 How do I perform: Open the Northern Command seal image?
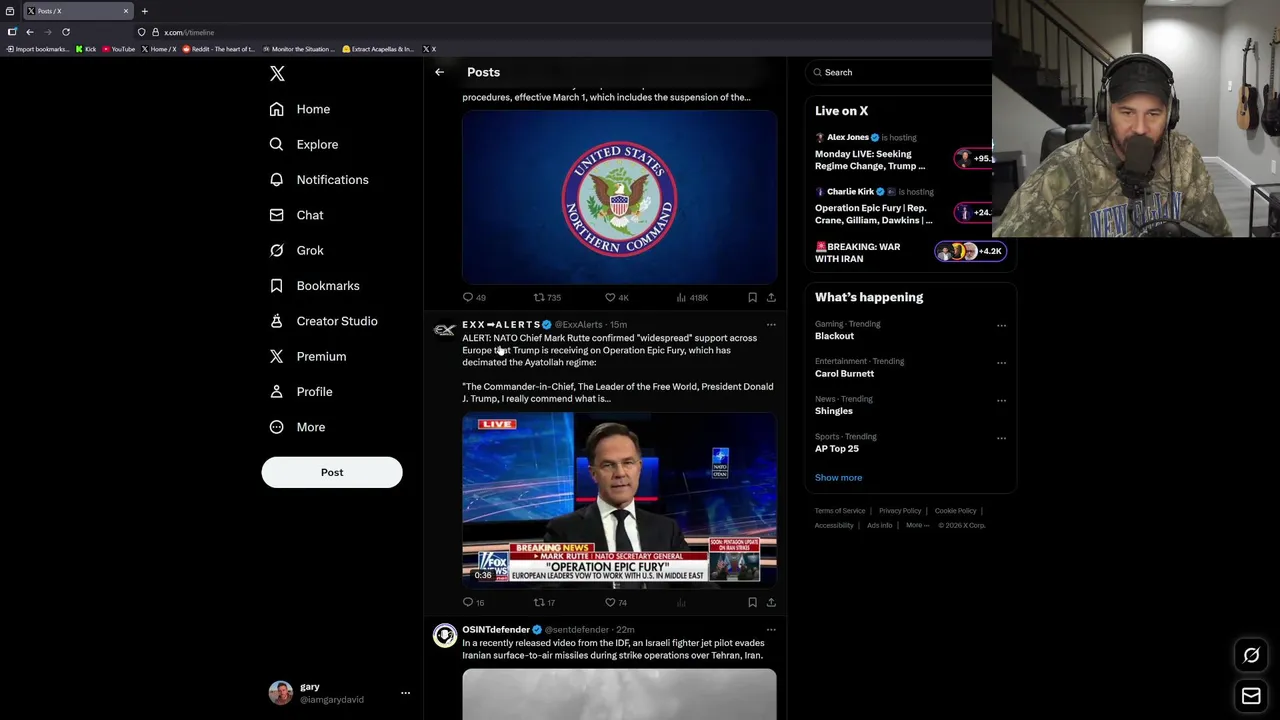pos(619,196)
